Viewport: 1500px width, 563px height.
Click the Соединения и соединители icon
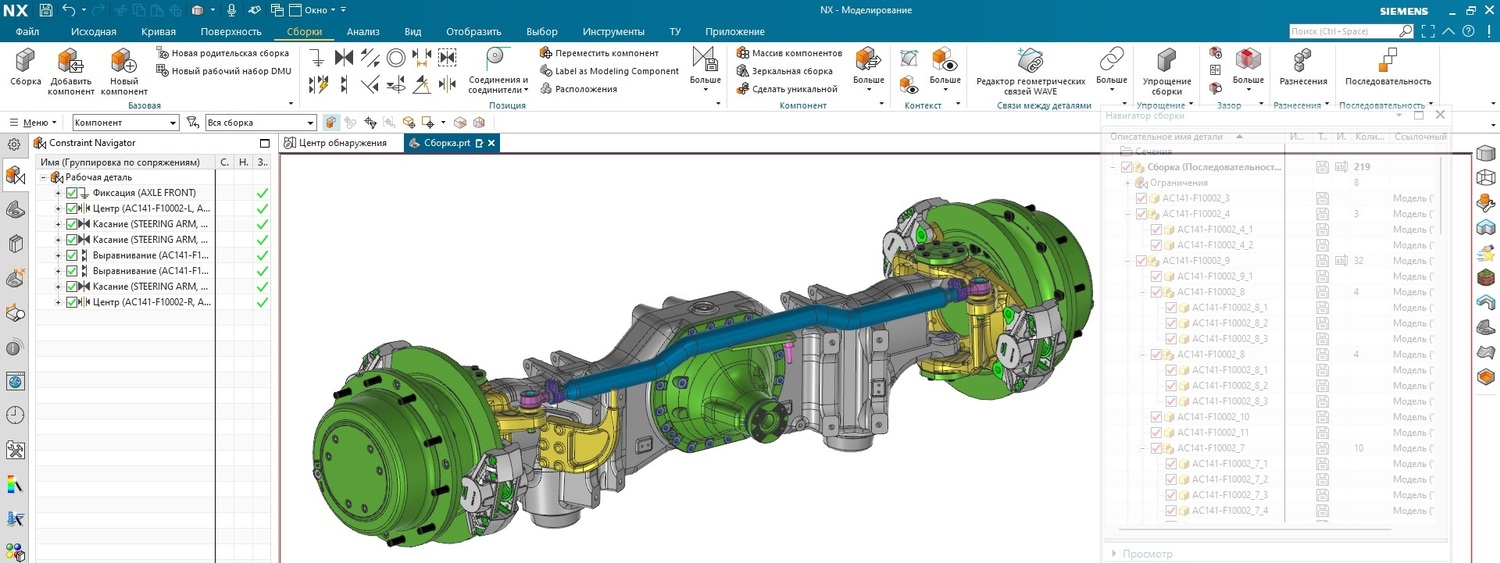click(496, 60)
